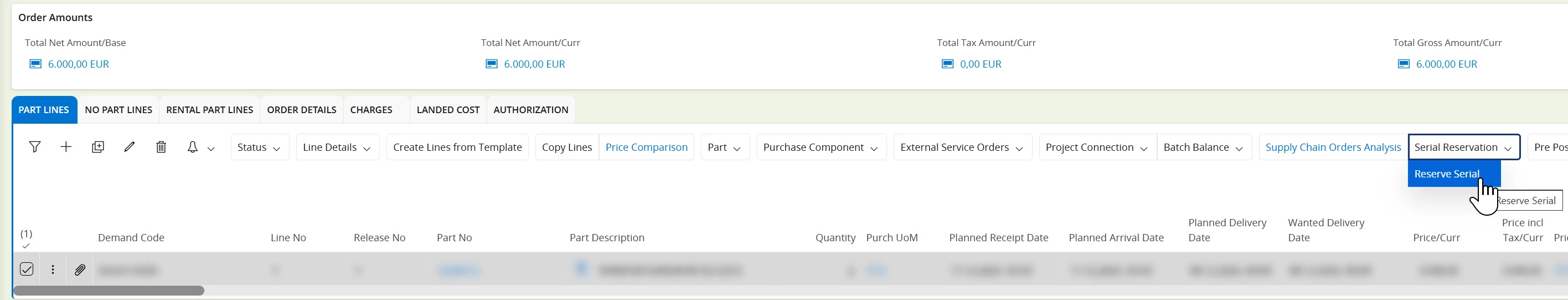Open the filter icon in Part Lines toolbar
The height and width of the screenshot is (300, 1568).
coord(35,147)
